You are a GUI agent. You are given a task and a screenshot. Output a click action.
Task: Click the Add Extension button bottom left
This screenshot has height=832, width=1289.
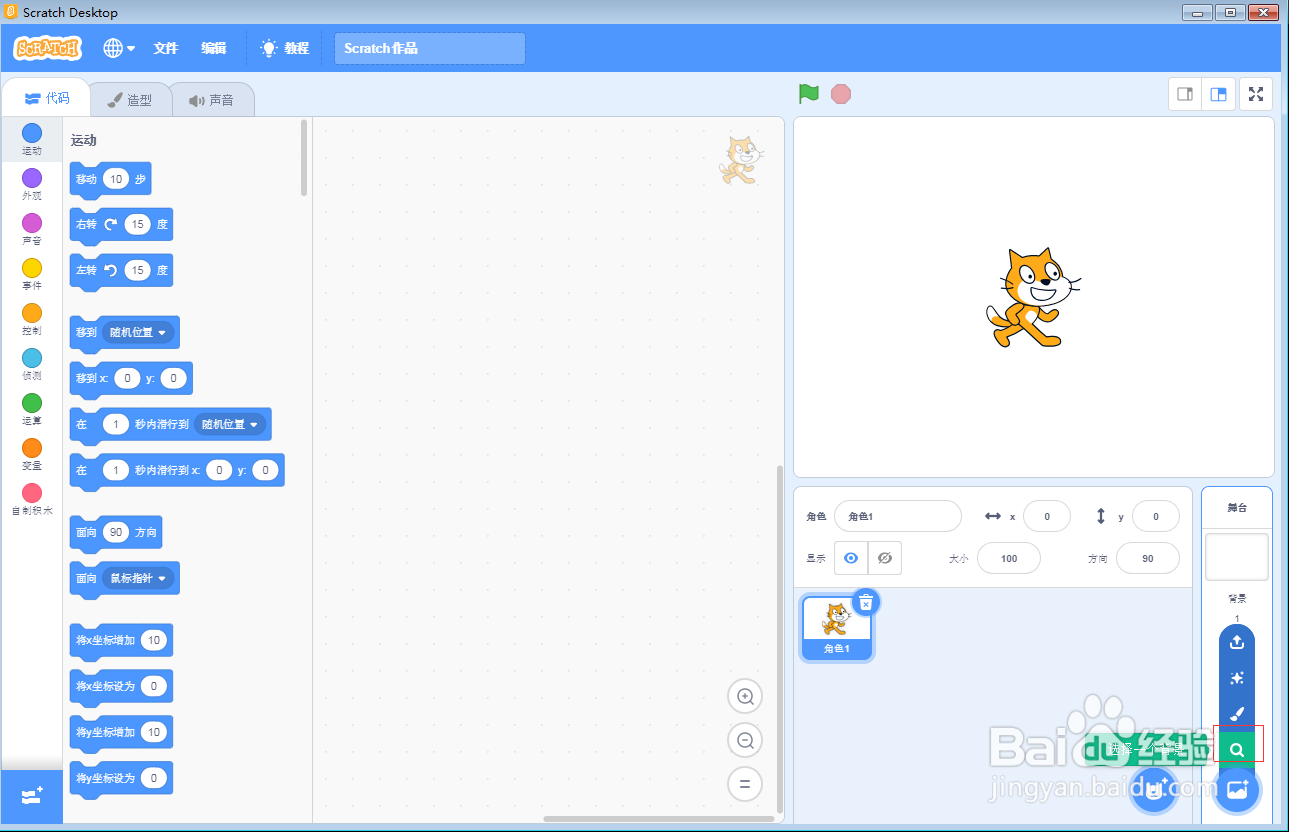31,797
